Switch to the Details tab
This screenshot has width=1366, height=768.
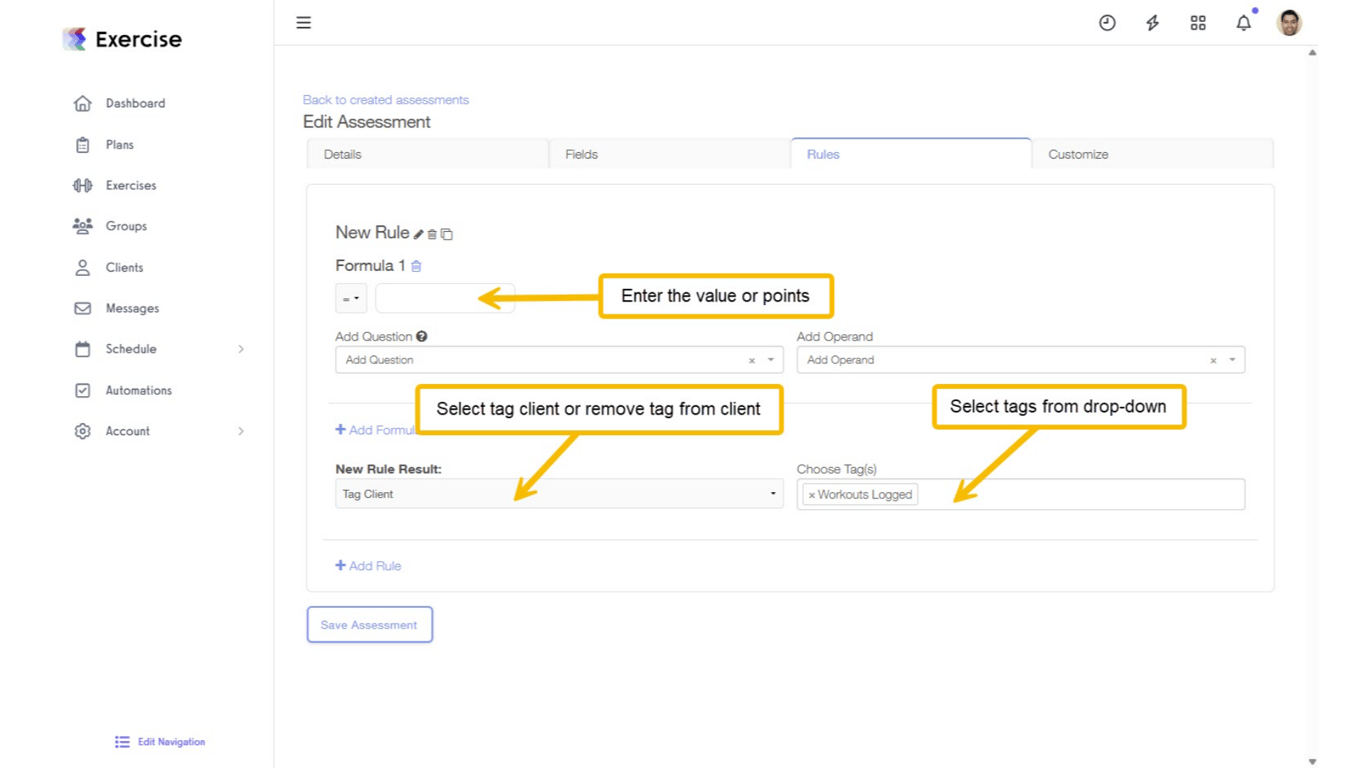(343, 154)
